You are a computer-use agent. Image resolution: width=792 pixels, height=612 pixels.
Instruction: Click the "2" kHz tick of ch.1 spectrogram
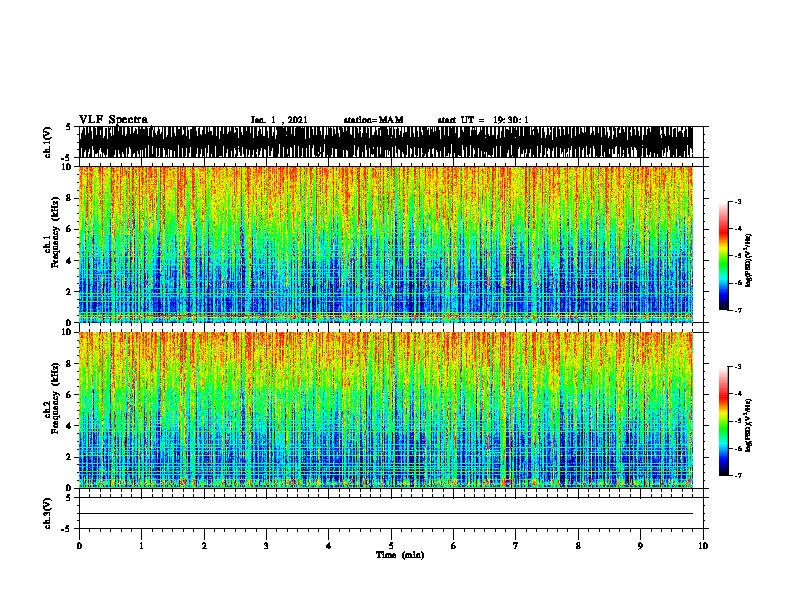coord(70,291)
